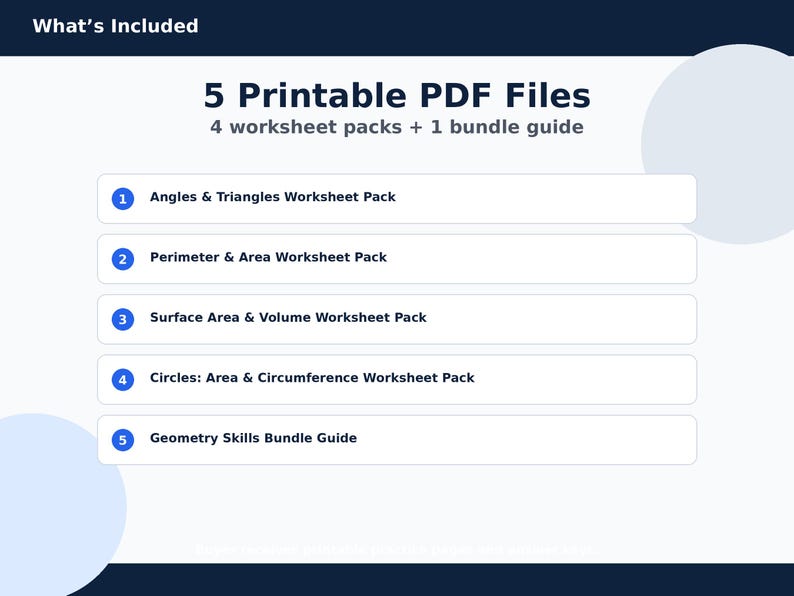The image size is (794, 596).
Task: Click the number 1 circle badge
Action: (123, 199)
